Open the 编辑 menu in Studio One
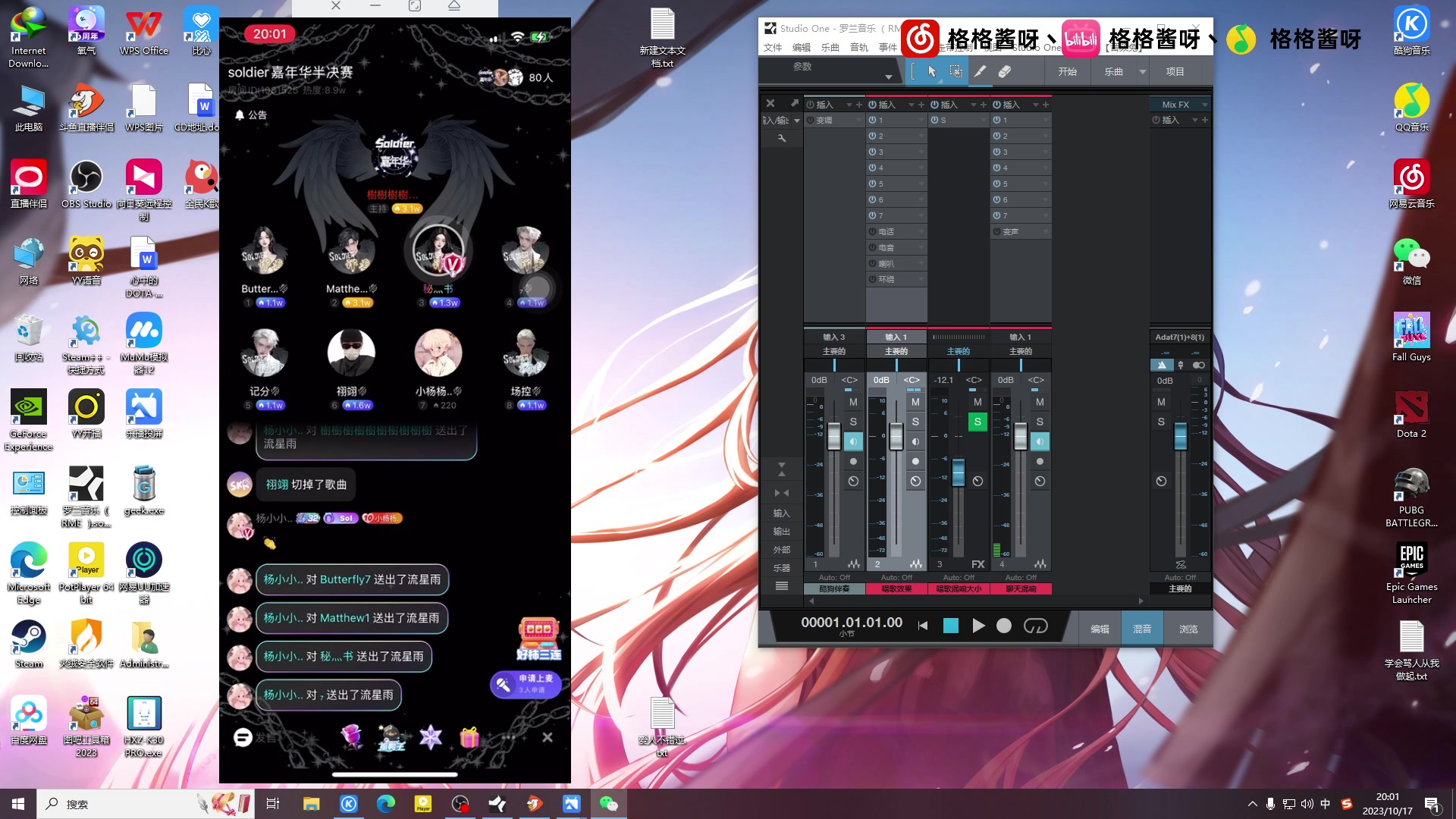Screen dimensions: 1456x819 point(802,47)
